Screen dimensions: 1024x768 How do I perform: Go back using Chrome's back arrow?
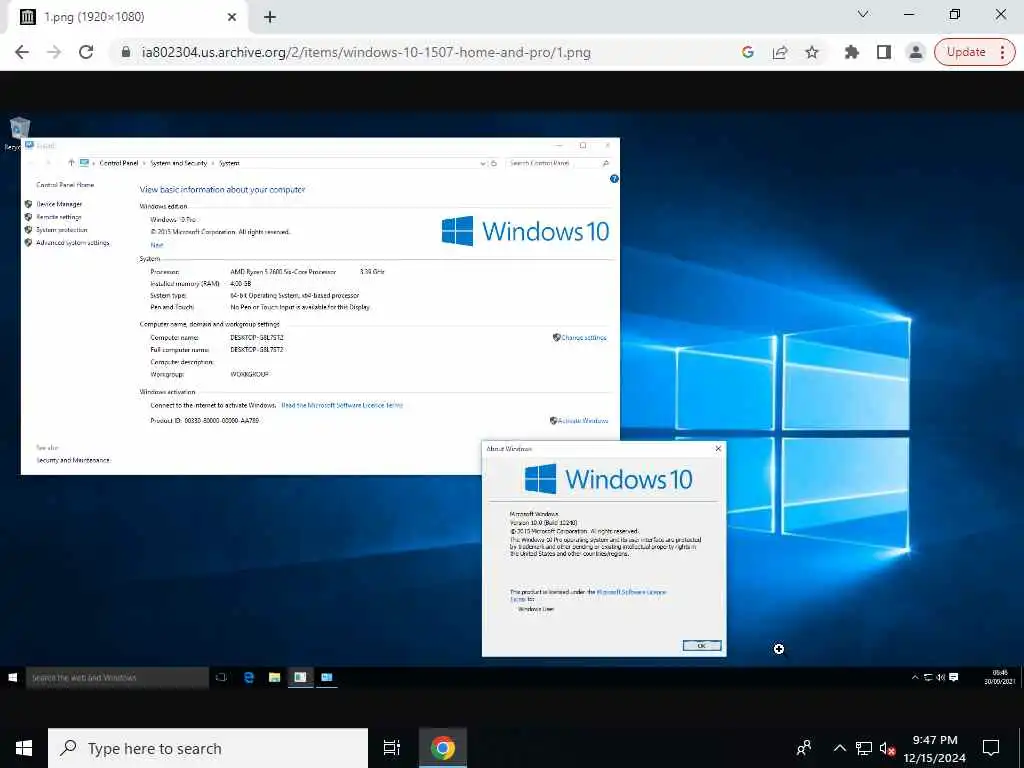[x=22, y=52]
